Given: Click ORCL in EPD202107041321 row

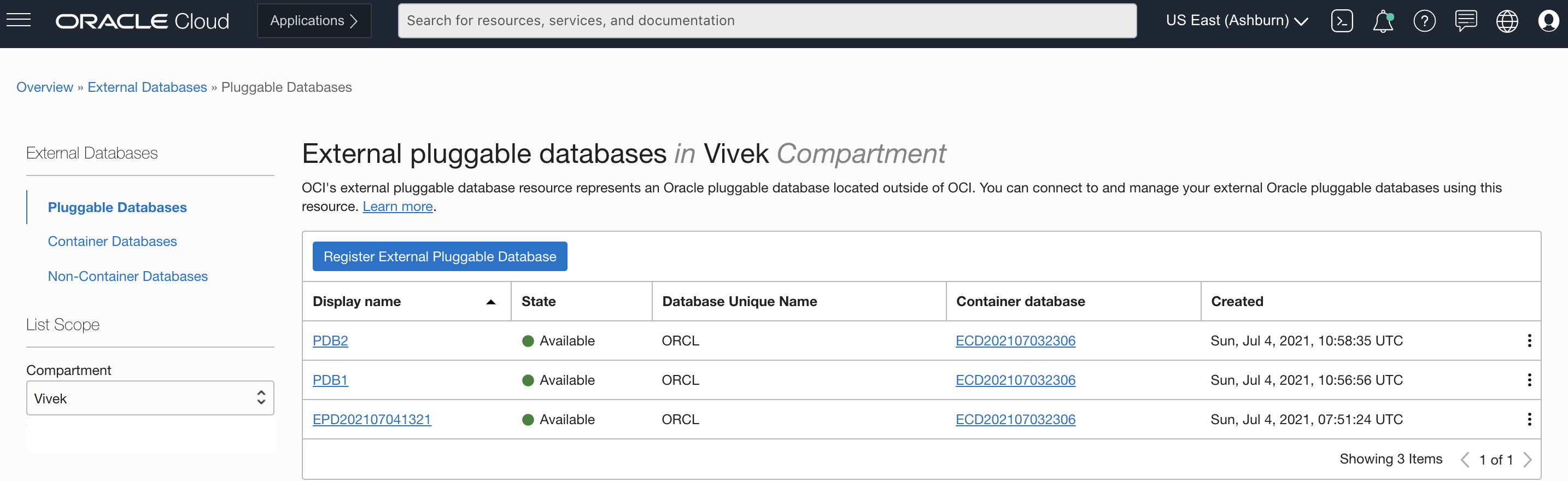Looking at the screenshot, I should [x=681, y=419].
